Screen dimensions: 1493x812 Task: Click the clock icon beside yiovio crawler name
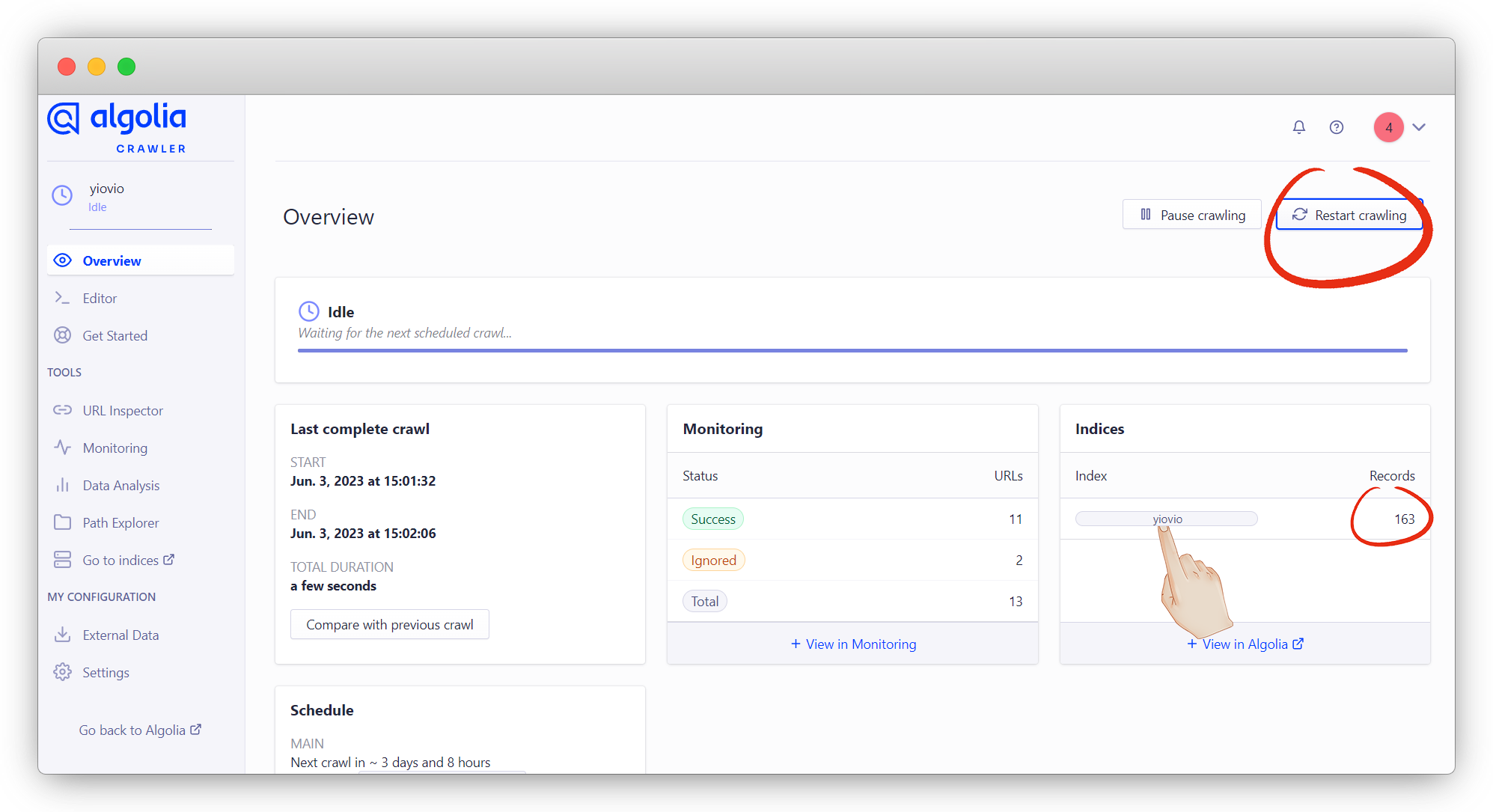61,195
